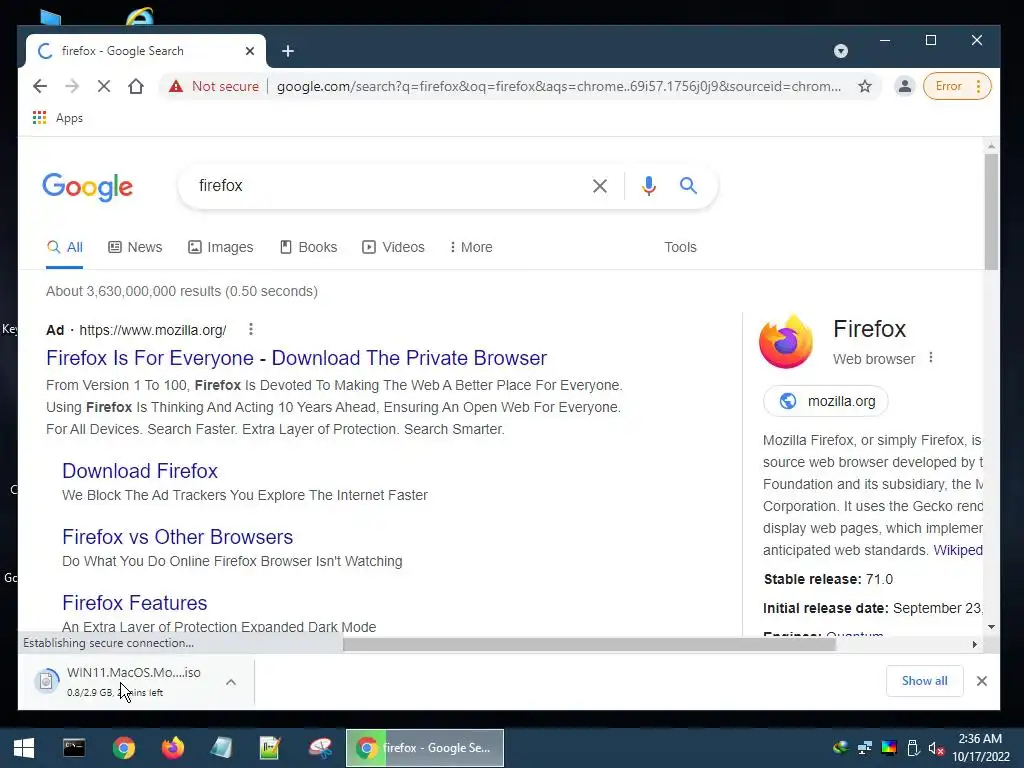The image size is (1024, 768).
Task: Click the muted volume tray icon
Action: tap(936, 748)
